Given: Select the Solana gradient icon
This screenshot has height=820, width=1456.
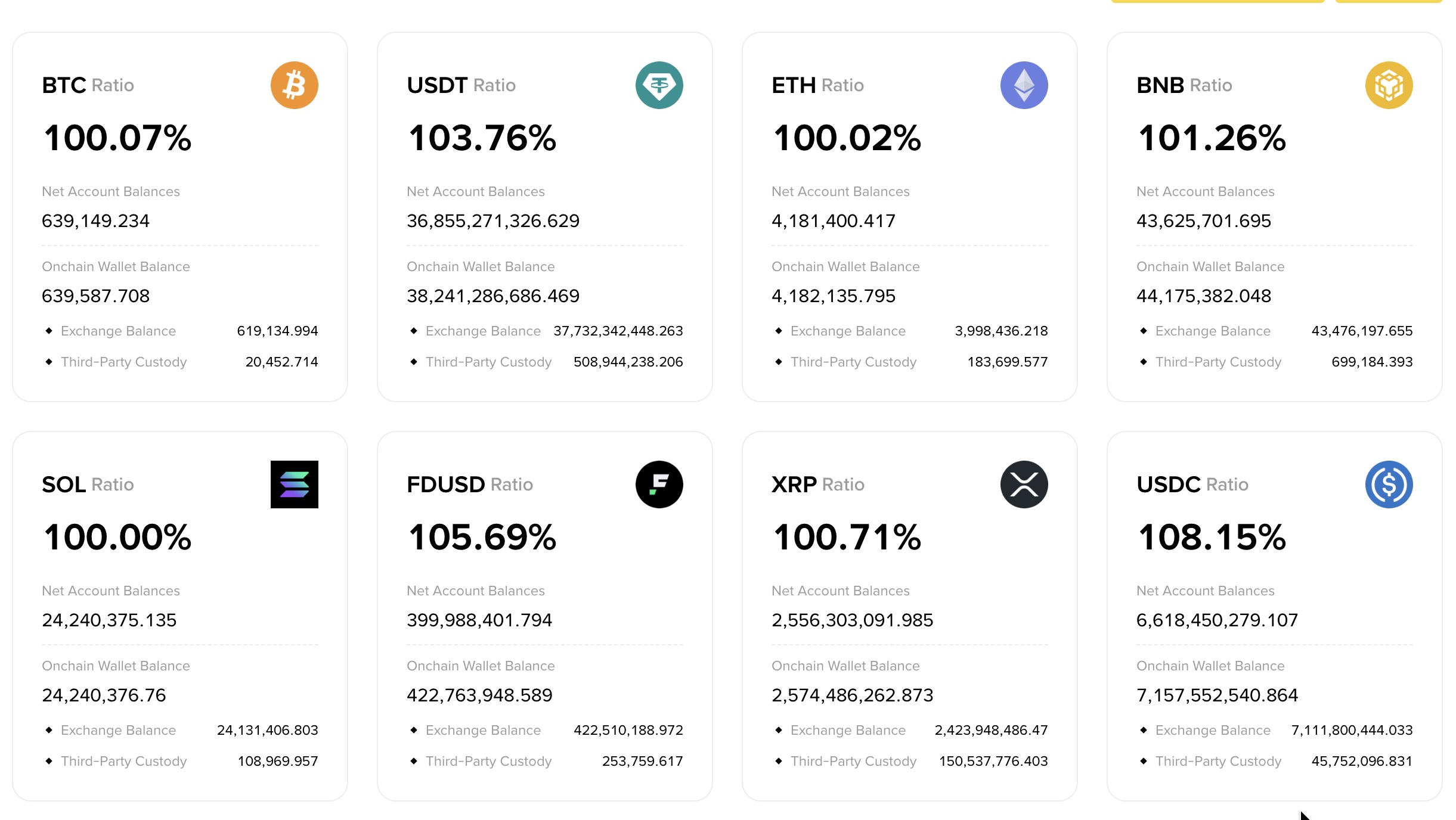Looking at the screenshot, I should click(294, 484).
